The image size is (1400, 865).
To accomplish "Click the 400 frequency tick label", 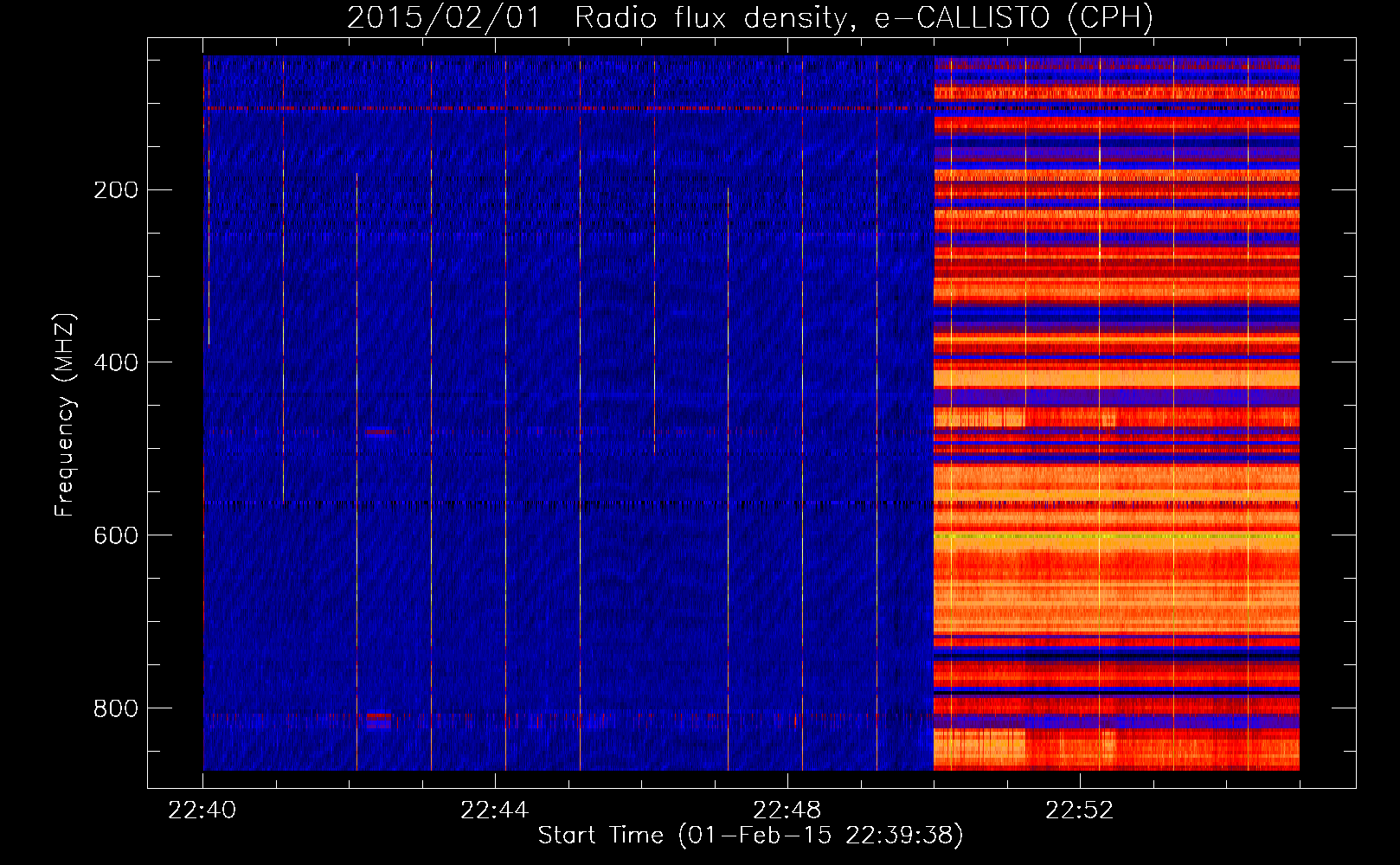I will tap(116, 362).
